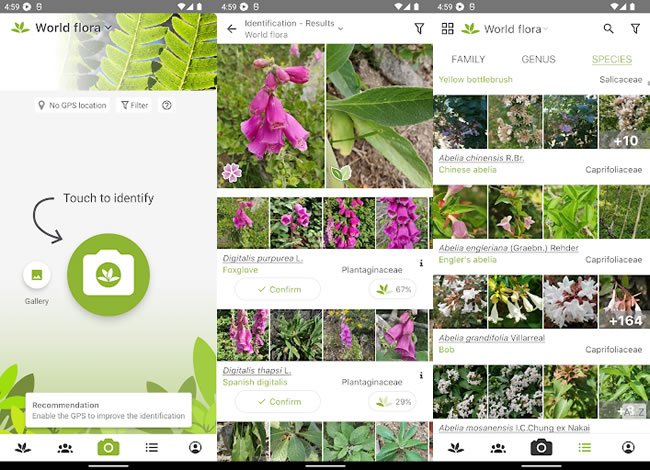This screenshot has height=470, width=650.
Task: Switch to the GENUS tab
Action: point(538,60)
